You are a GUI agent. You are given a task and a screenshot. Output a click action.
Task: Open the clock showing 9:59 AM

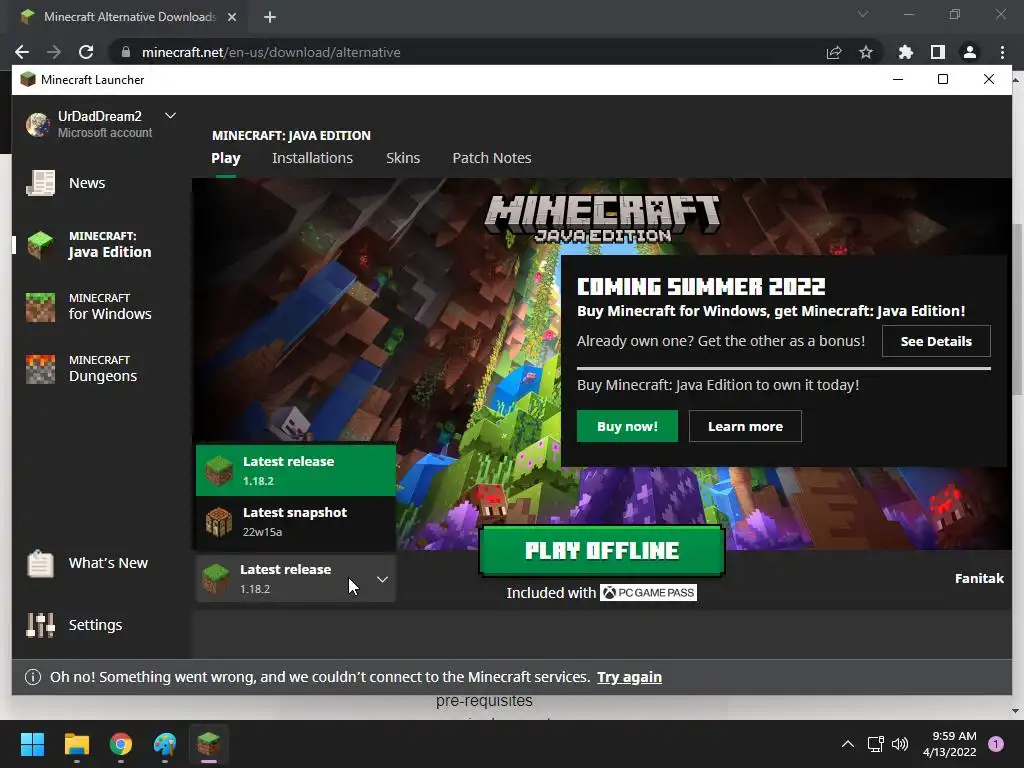click(950, 744)
